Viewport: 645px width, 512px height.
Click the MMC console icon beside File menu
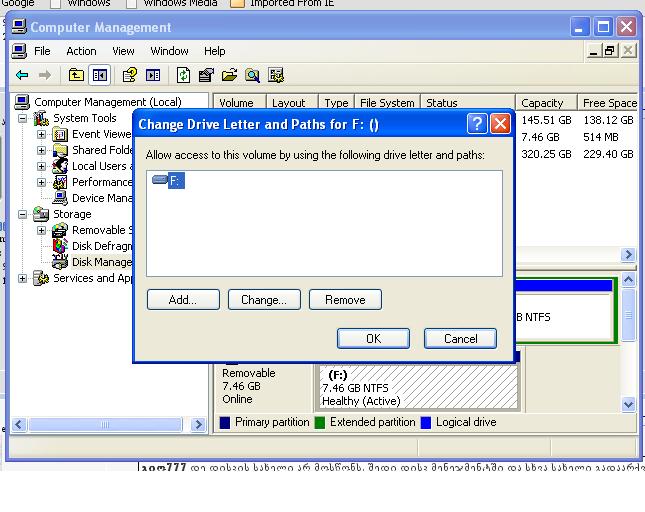coord(19,51)
